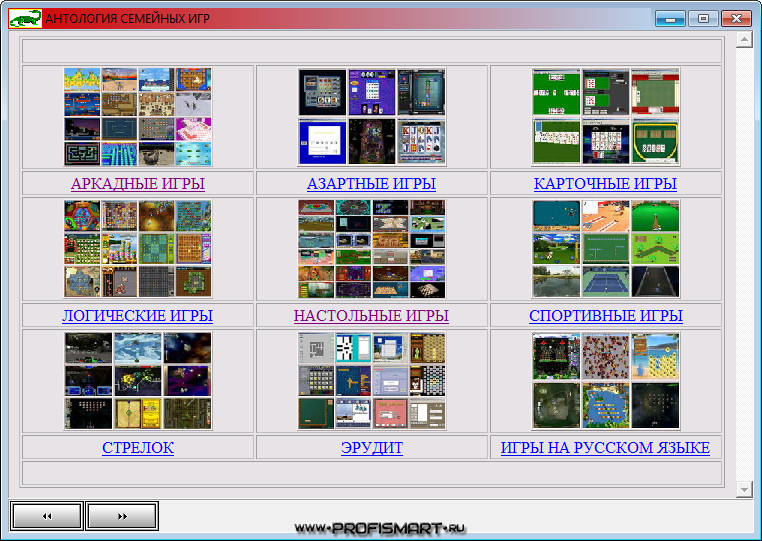Click the green crocodile icon in title bar

25,18
